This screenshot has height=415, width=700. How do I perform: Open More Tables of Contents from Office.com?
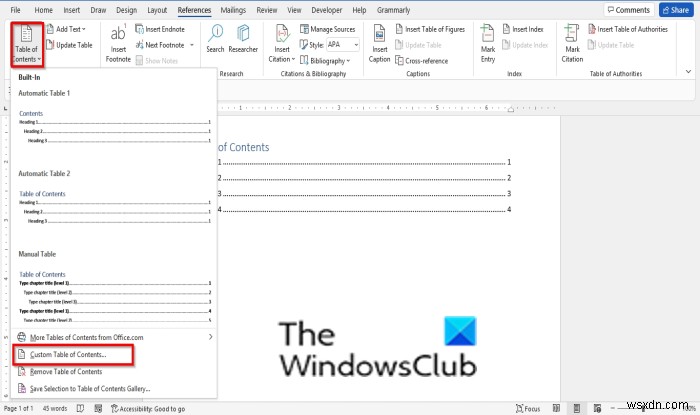tap(114, 337)
